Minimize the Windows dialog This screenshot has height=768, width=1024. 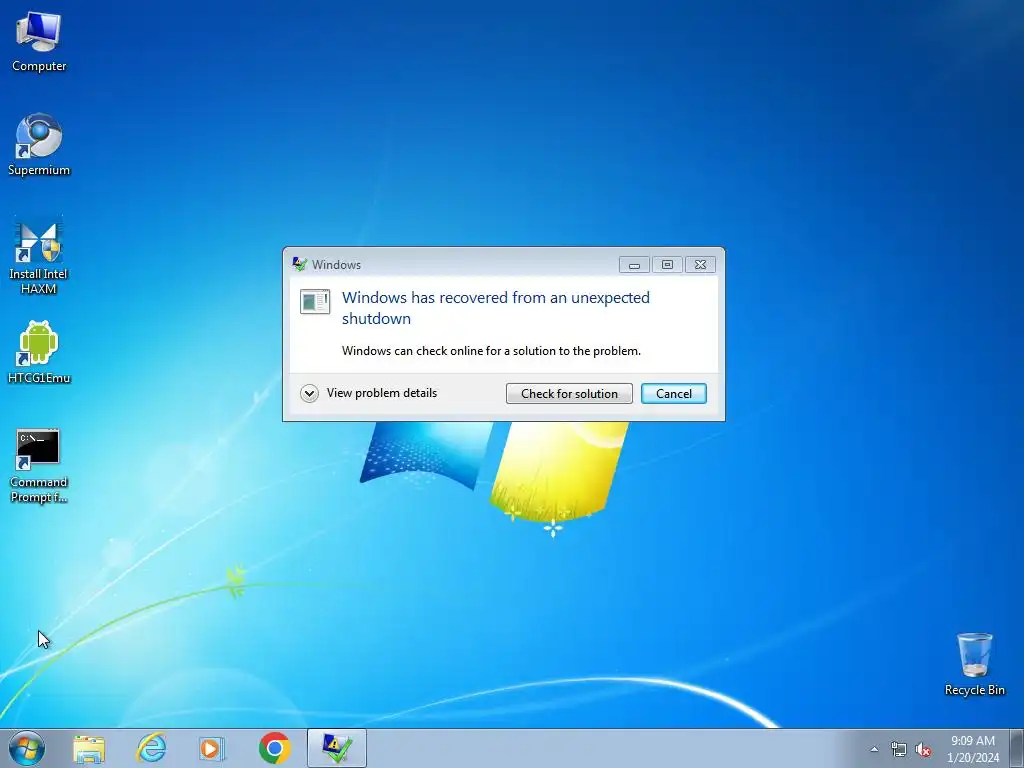(x=634, y=264)
